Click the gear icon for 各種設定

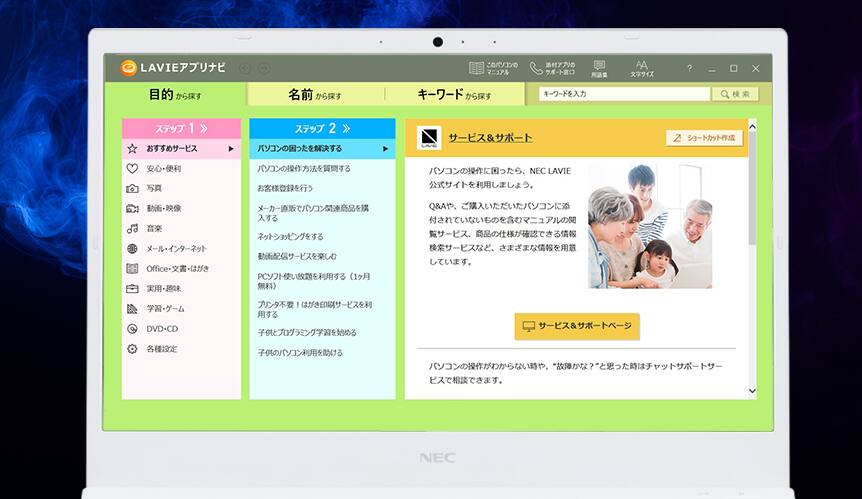click(x=132, y=348)
